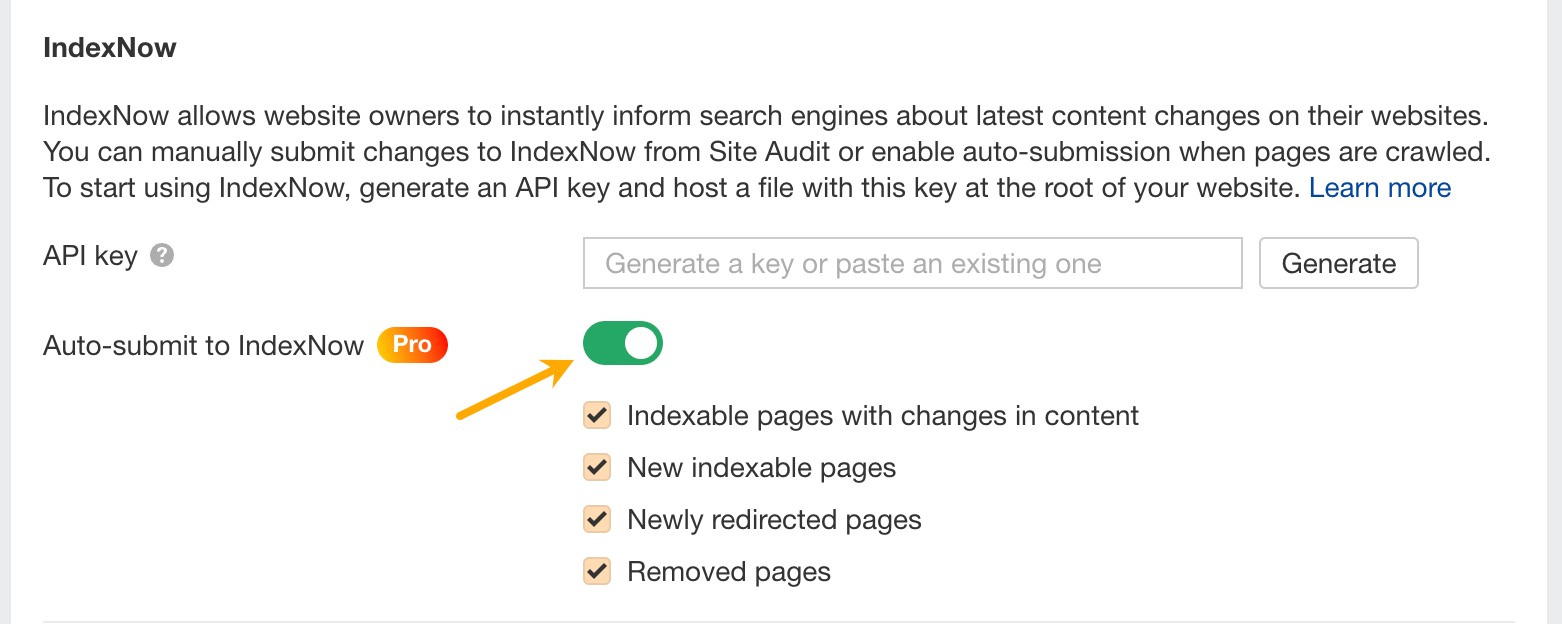Focus the API key input field
The width and height of the screenshot is (1562, 624).
pos(912,263)
